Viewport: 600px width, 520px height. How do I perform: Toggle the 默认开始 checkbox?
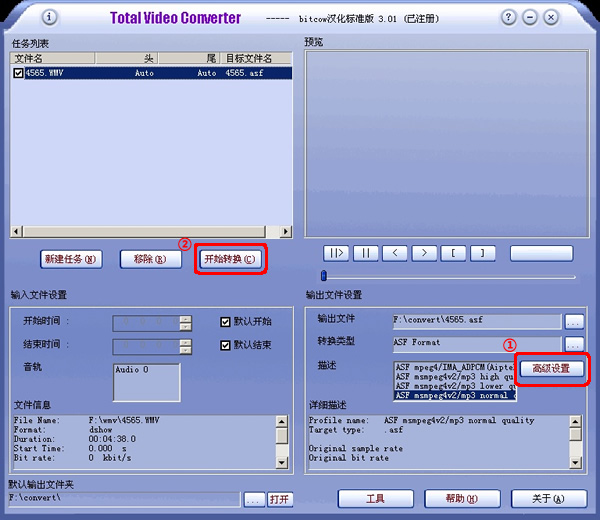click(226, 322)
